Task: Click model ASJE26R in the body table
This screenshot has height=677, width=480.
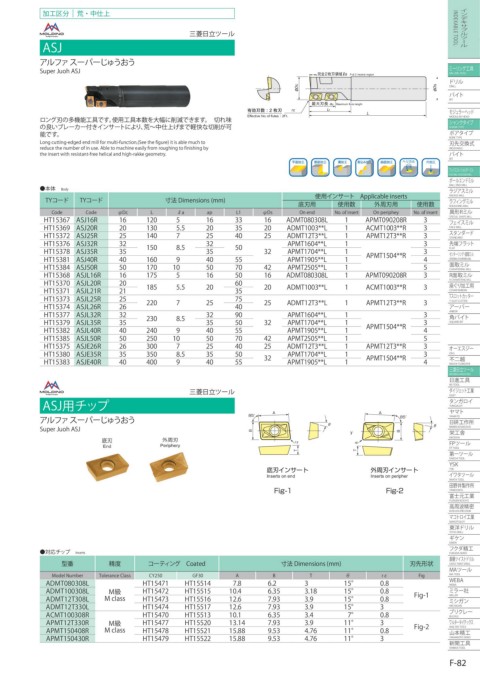Action: coord(89,346)
